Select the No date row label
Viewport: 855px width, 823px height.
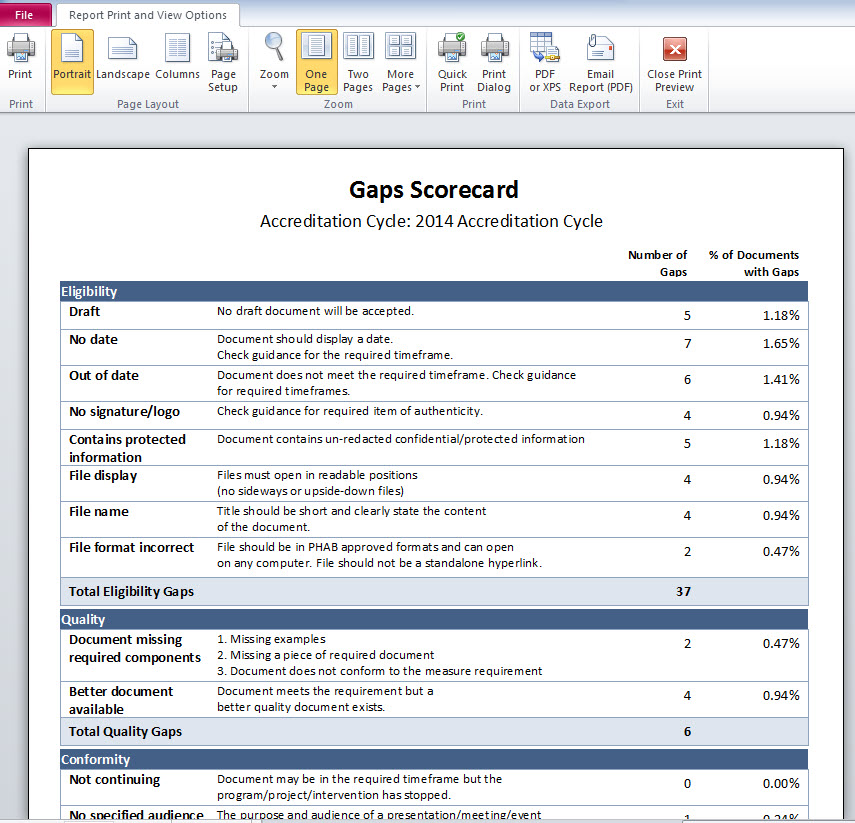[93, 339]
